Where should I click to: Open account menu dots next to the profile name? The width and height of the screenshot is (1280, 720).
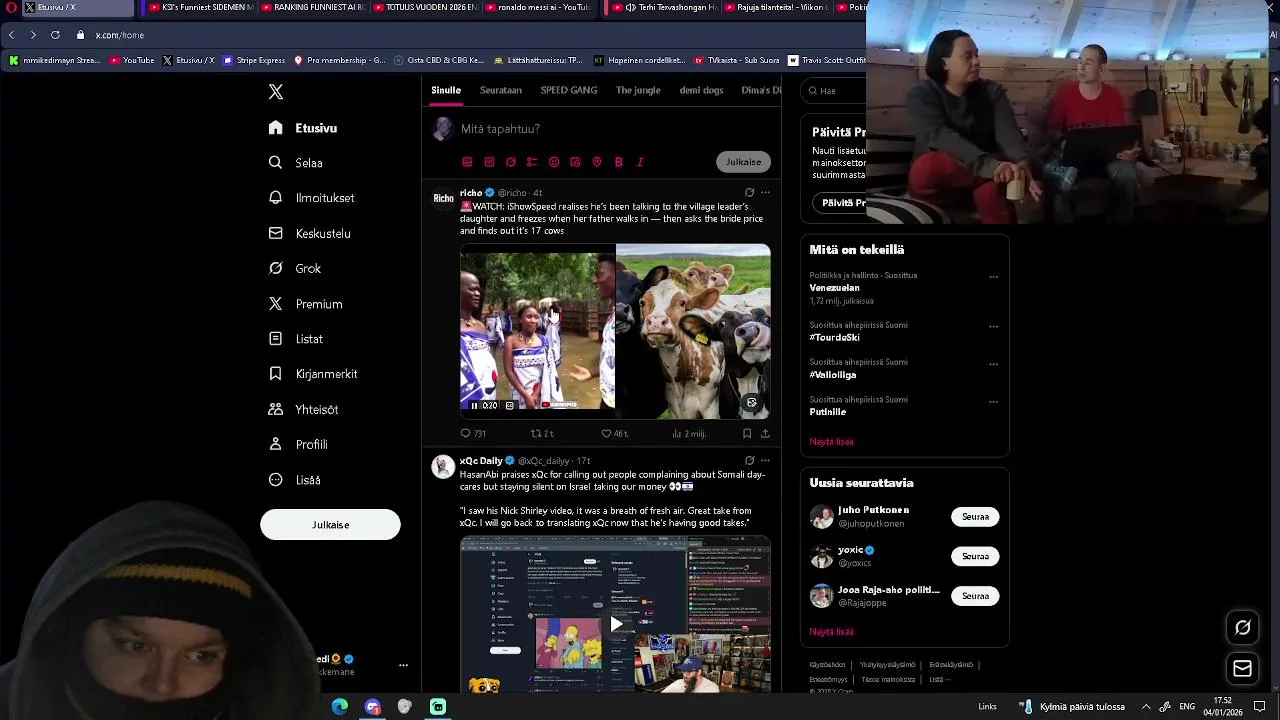pyautogui.click(x=403, y=665)
